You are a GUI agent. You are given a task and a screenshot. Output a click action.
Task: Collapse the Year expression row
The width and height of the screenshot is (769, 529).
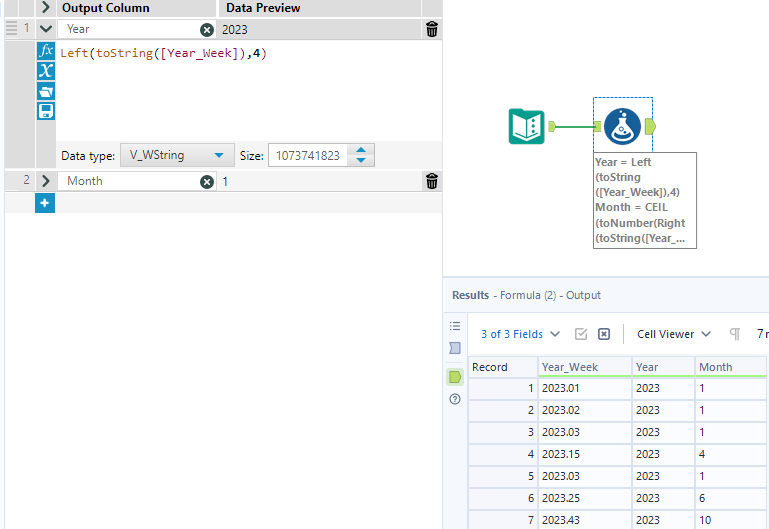[46, 29]
